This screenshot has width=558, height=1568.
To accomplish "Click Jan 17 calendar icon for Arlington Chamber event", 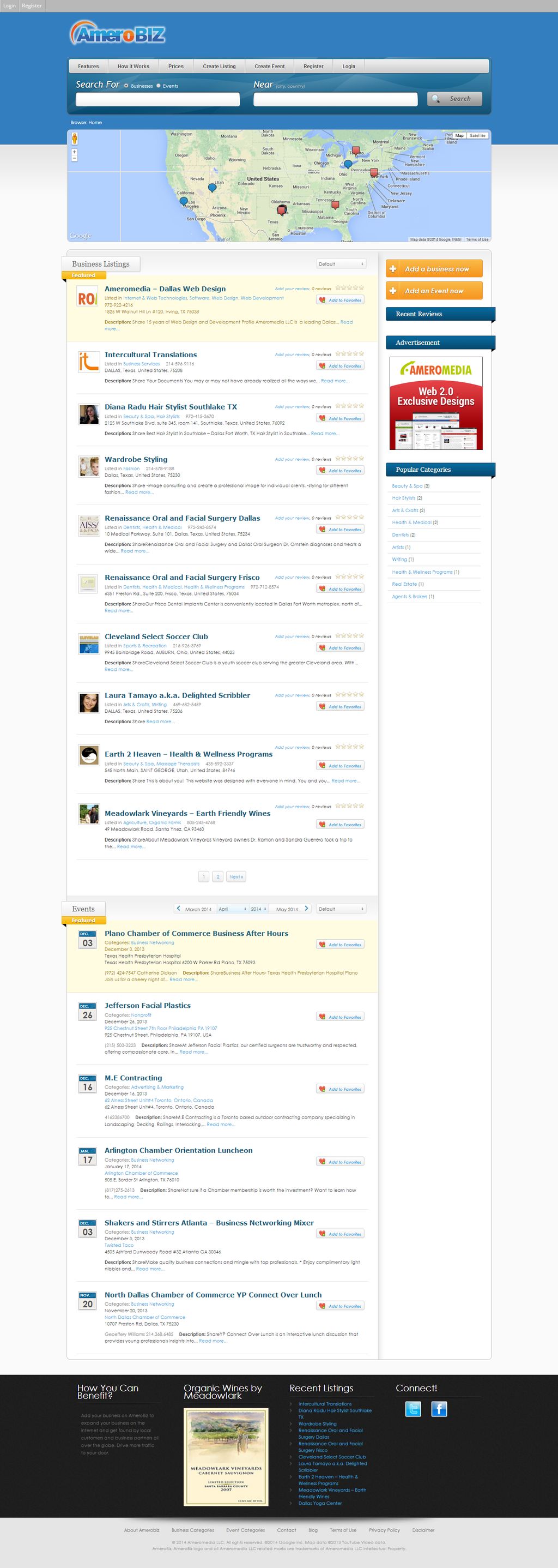I will 88,1157.
